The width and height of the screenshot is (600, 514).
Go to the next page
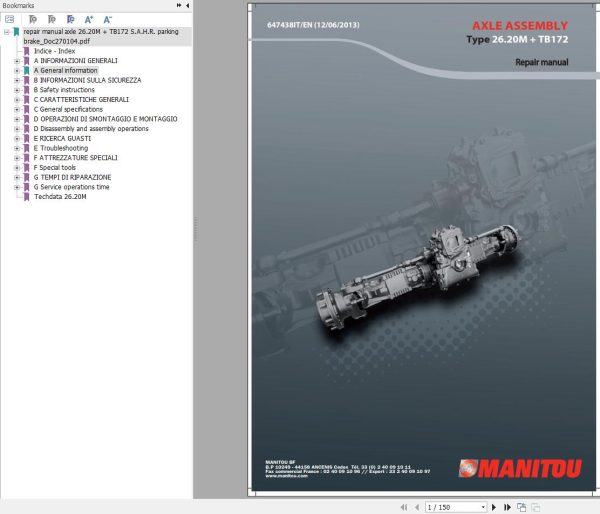(494, 507)
